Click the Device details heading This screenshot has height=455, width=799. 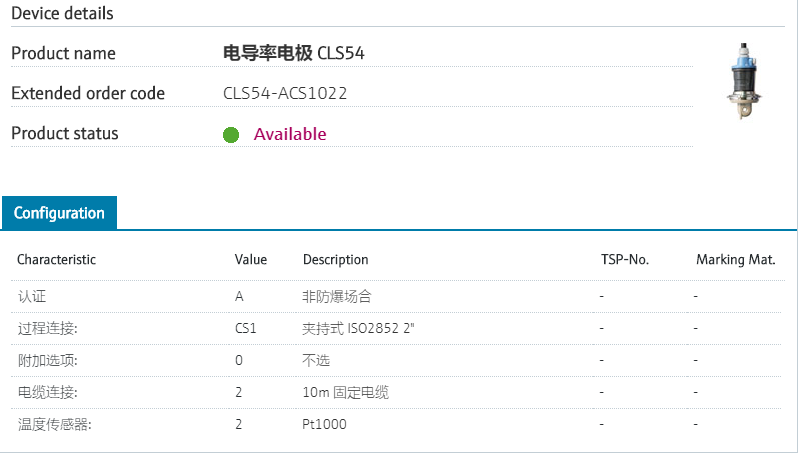[62, 13]
